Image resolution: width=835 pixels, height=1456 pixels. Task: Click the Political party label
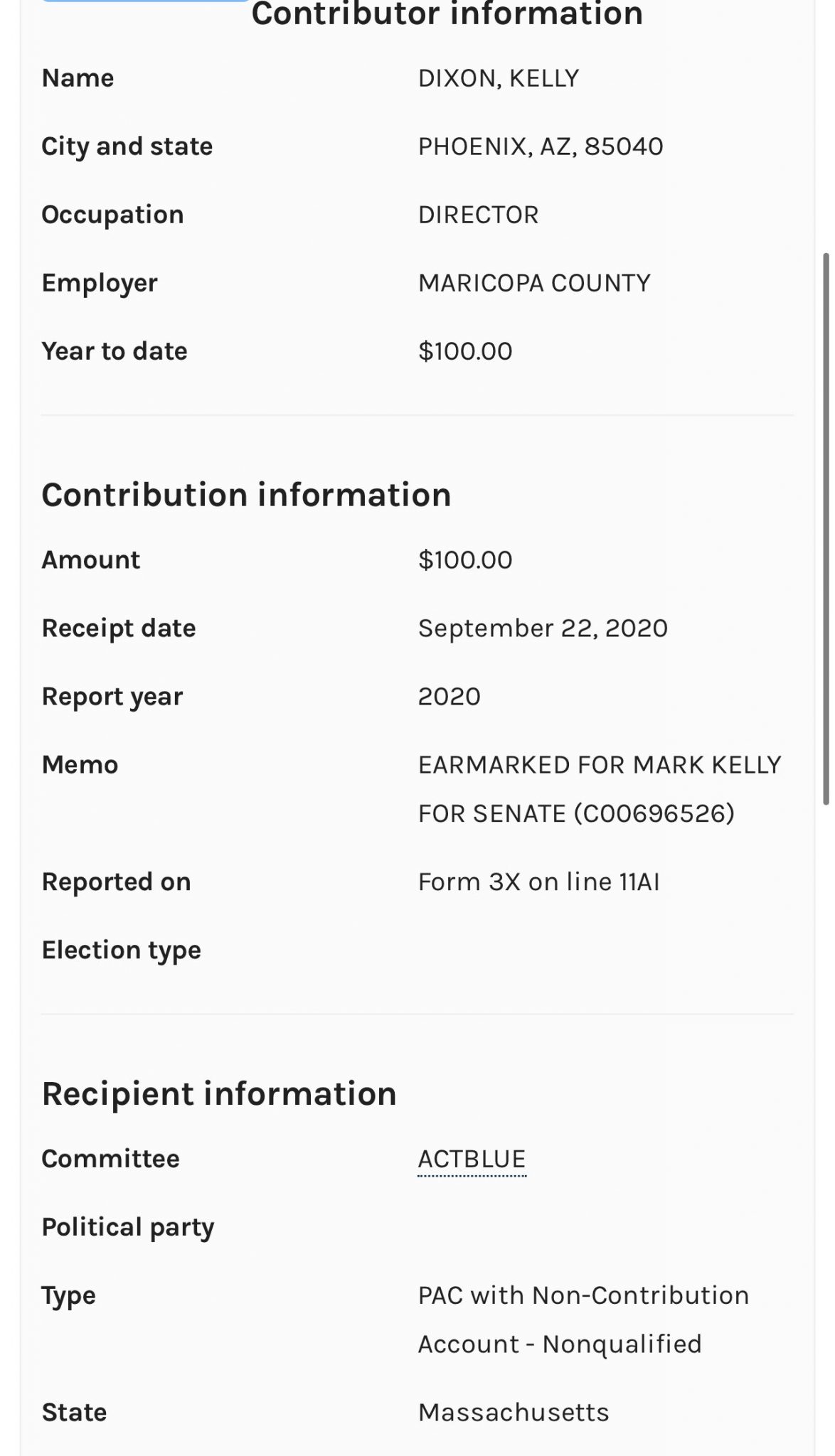[x=128, y=1228]
